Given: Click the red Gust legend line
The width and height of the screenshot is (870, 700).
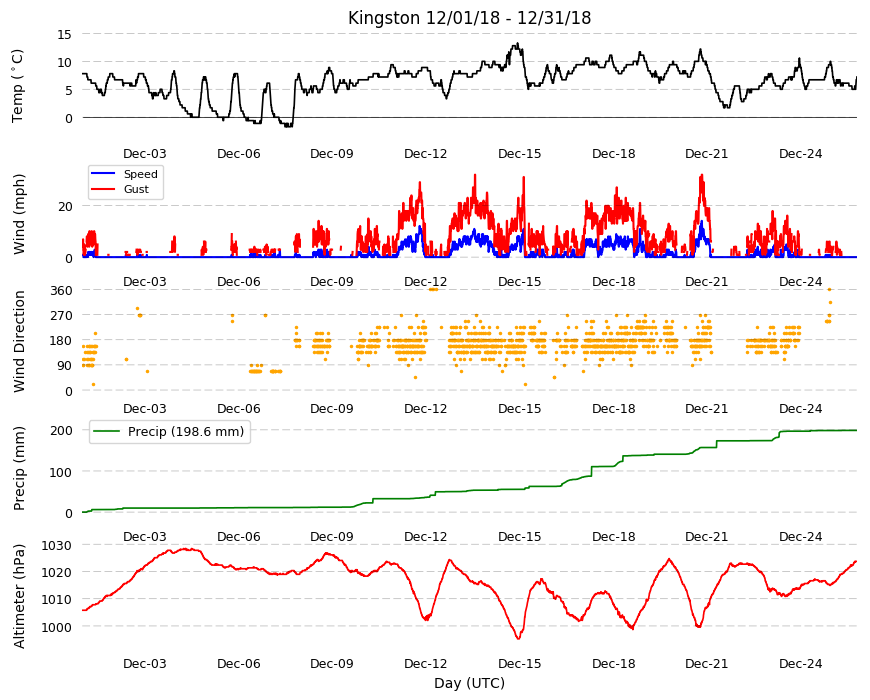Looking at the screenshot, I should coord(103,189).
